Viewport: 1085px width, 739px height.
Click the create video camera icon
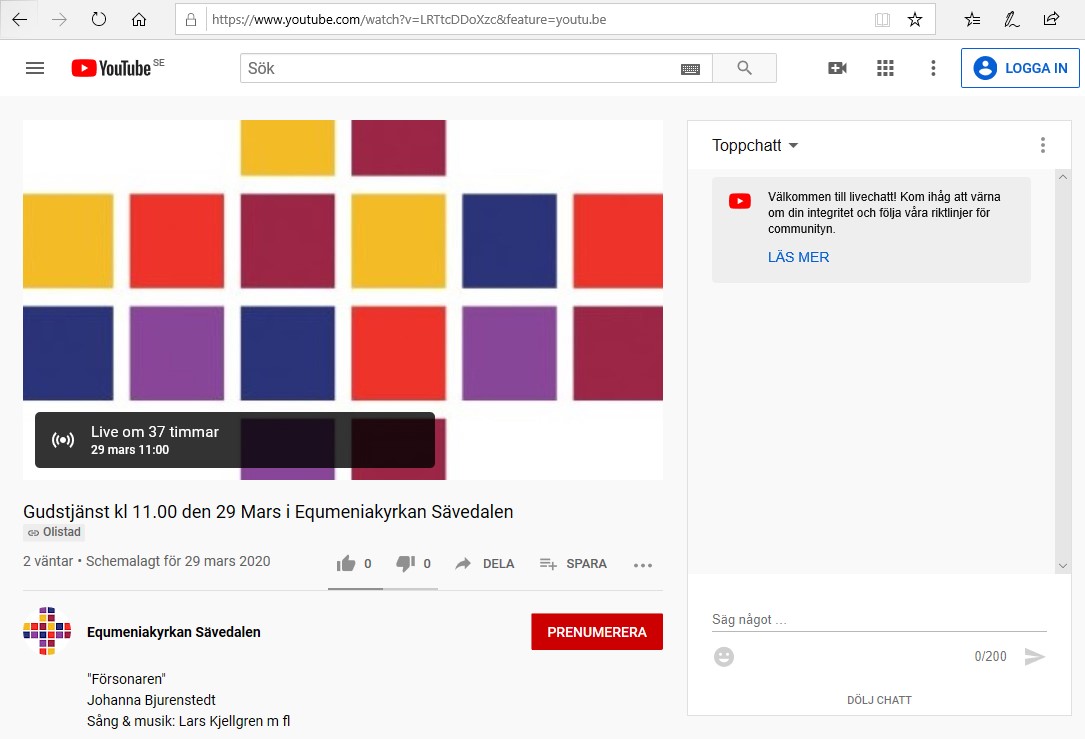coord(837,68)
